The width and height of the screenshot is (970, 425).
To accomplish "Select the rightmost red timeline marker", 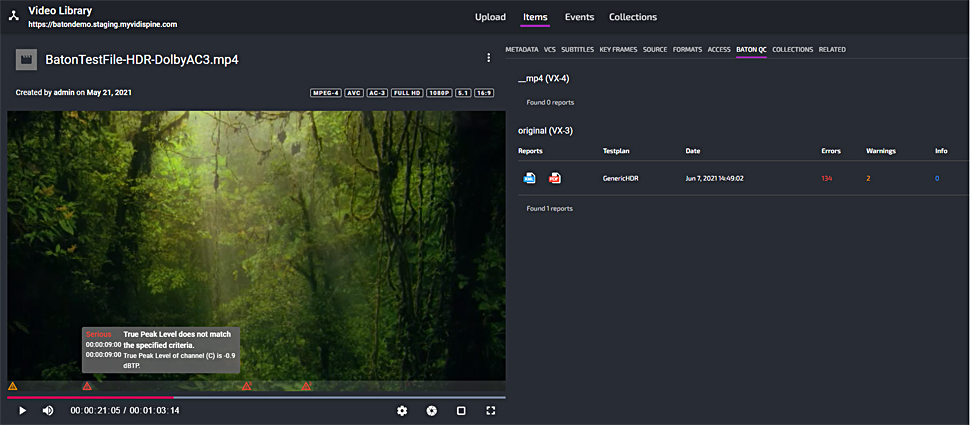I will 306,386.
